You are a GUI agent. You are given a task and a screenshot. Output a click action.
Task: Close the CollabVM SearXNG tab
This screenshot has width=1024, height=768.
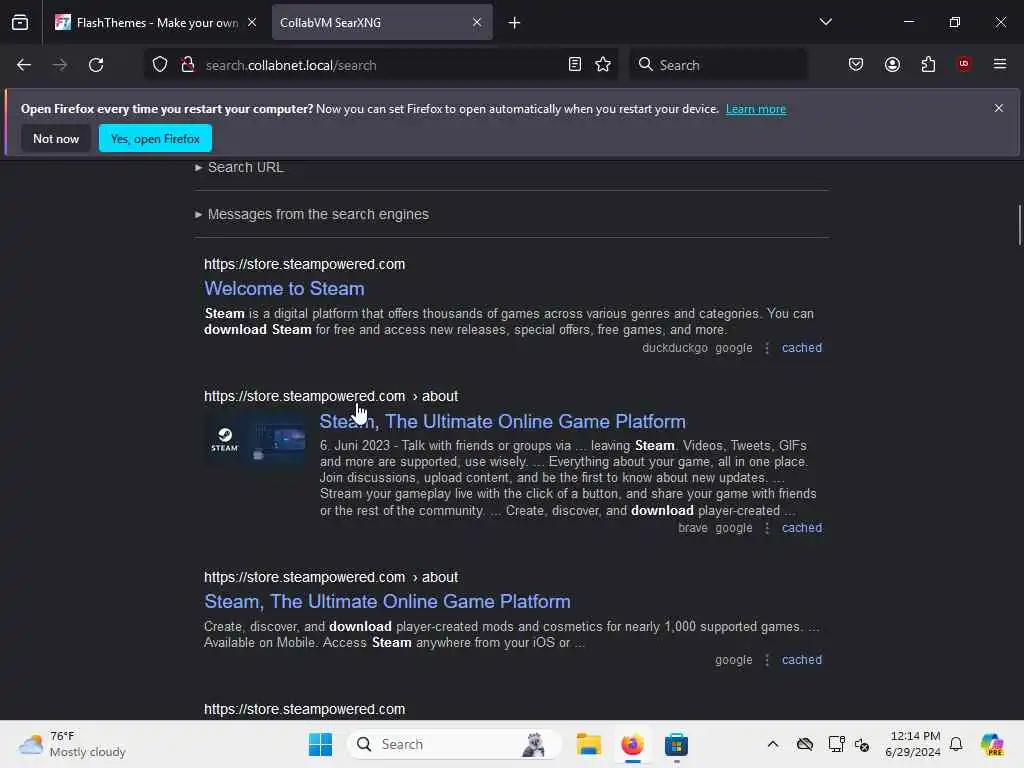477,22
